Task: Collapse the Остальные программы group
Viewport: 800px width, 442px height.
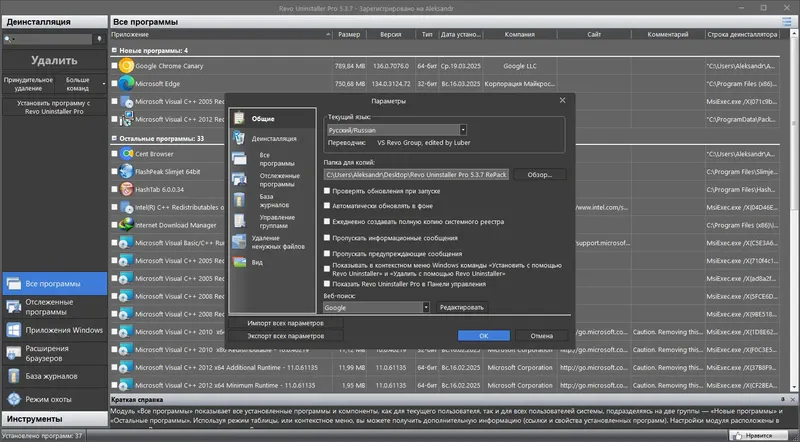Action: tap(114, 138)
